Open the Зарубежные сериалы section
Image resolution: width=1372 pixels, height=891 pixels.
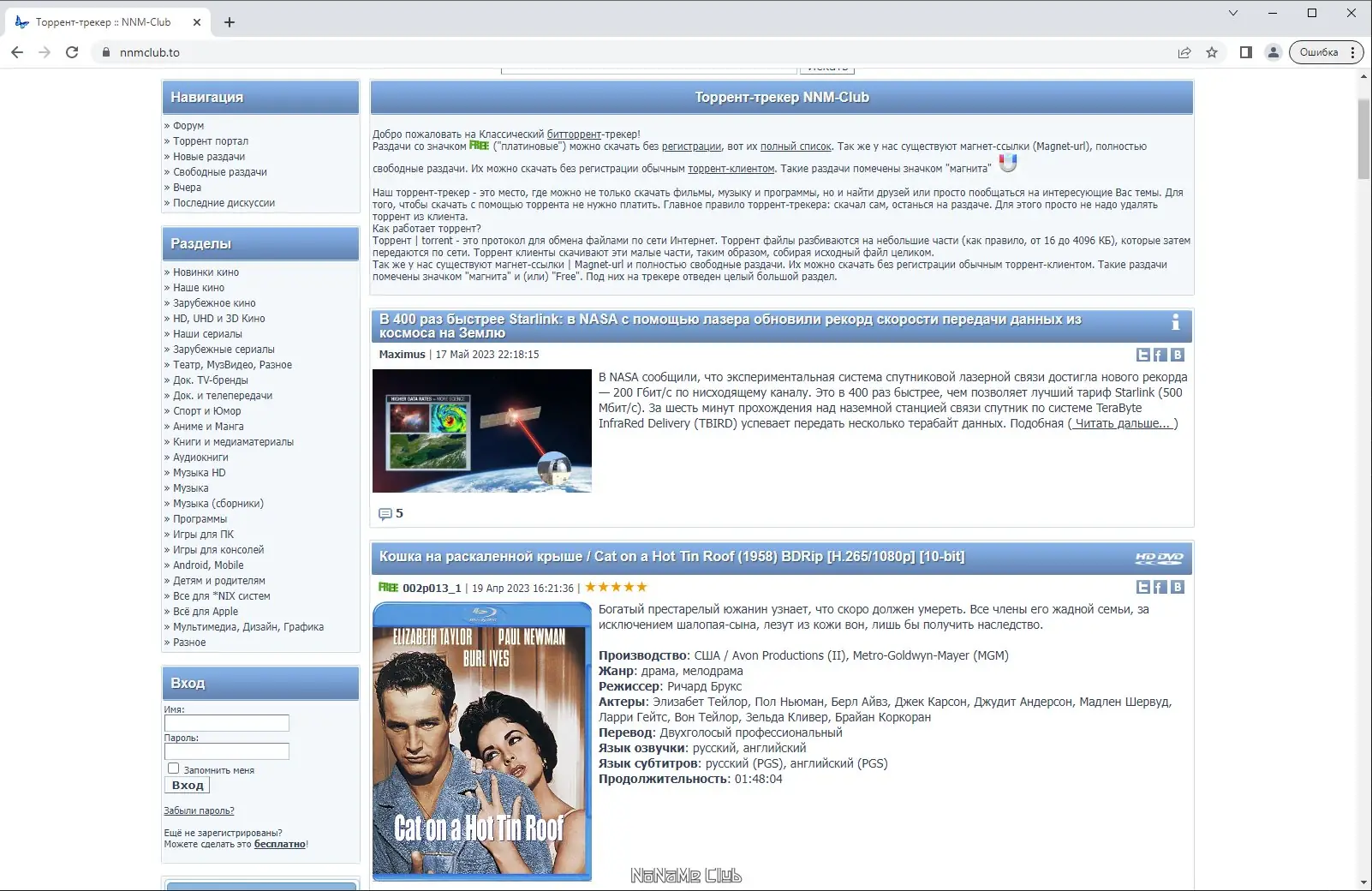(x=224, y=350)
